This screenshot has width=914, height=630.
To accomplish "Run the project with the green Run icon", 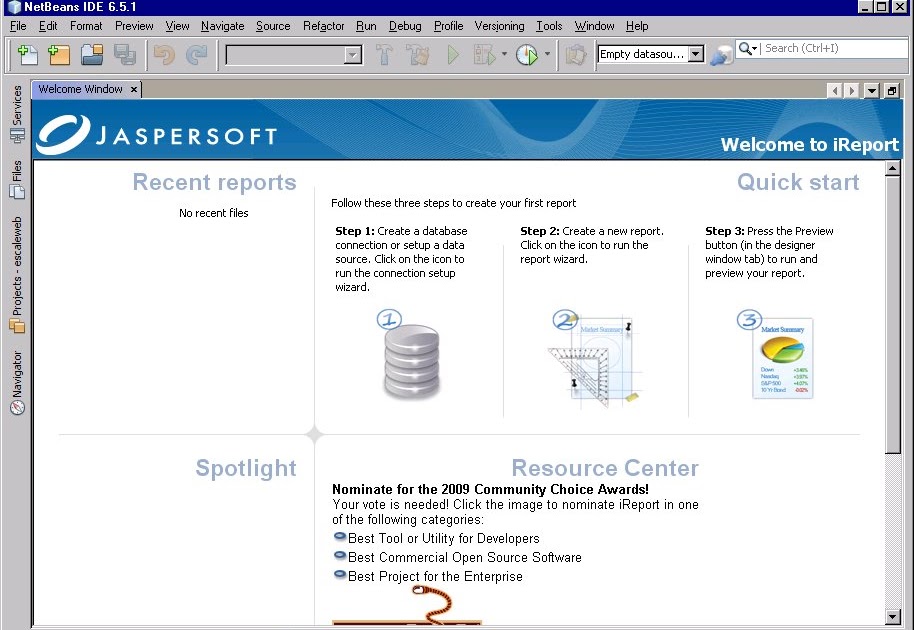I will point(452,54).
